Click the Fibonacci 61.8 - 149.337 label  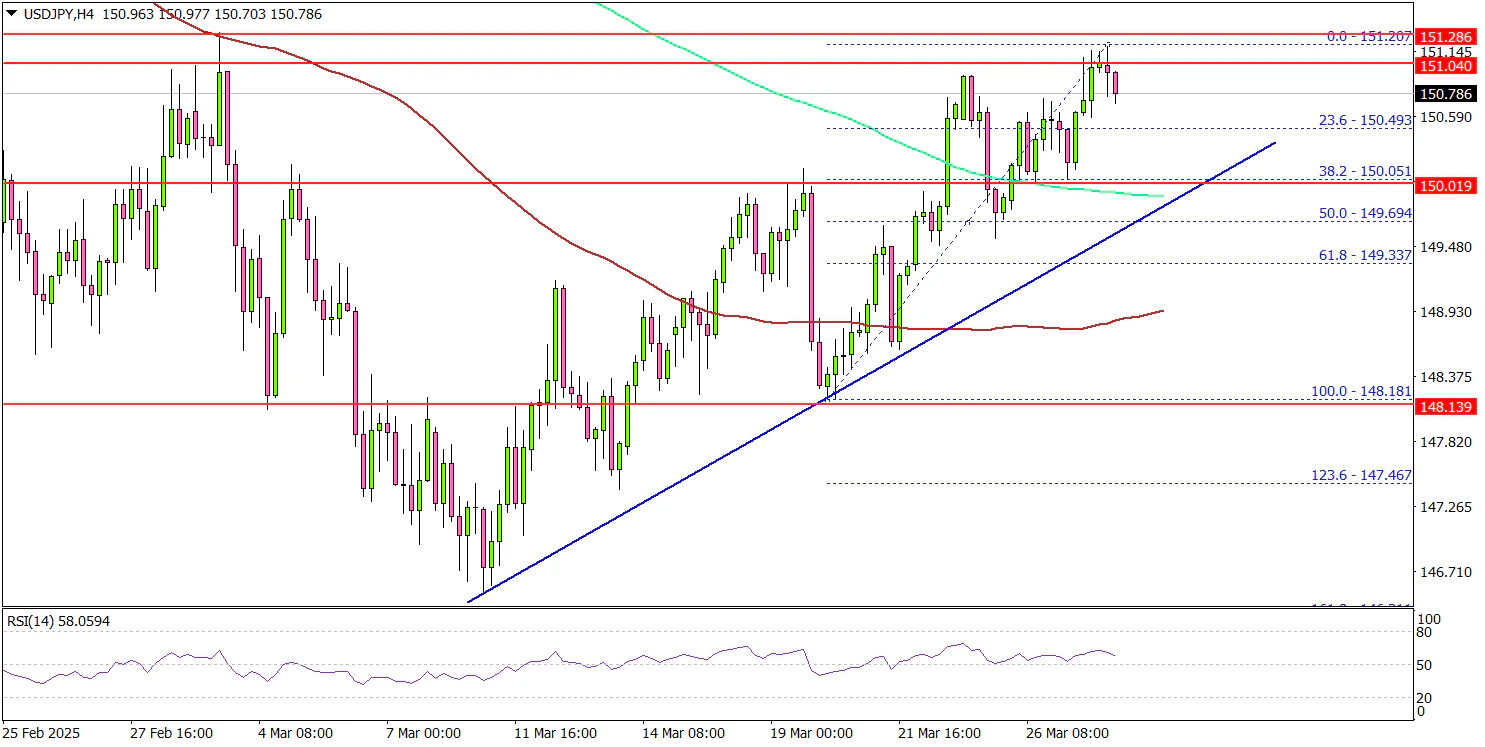(x=1364, y=255)
